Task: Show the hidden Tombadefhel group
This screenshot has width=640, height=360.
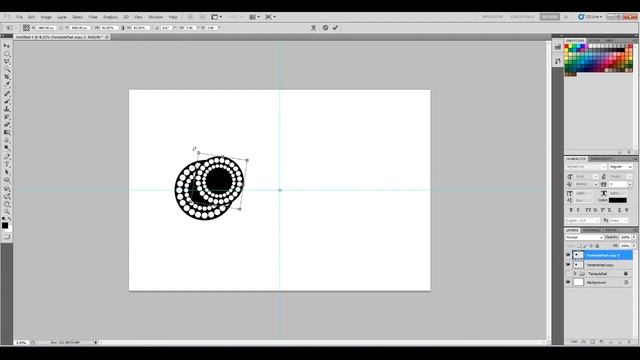Action: tap(568, 273)
